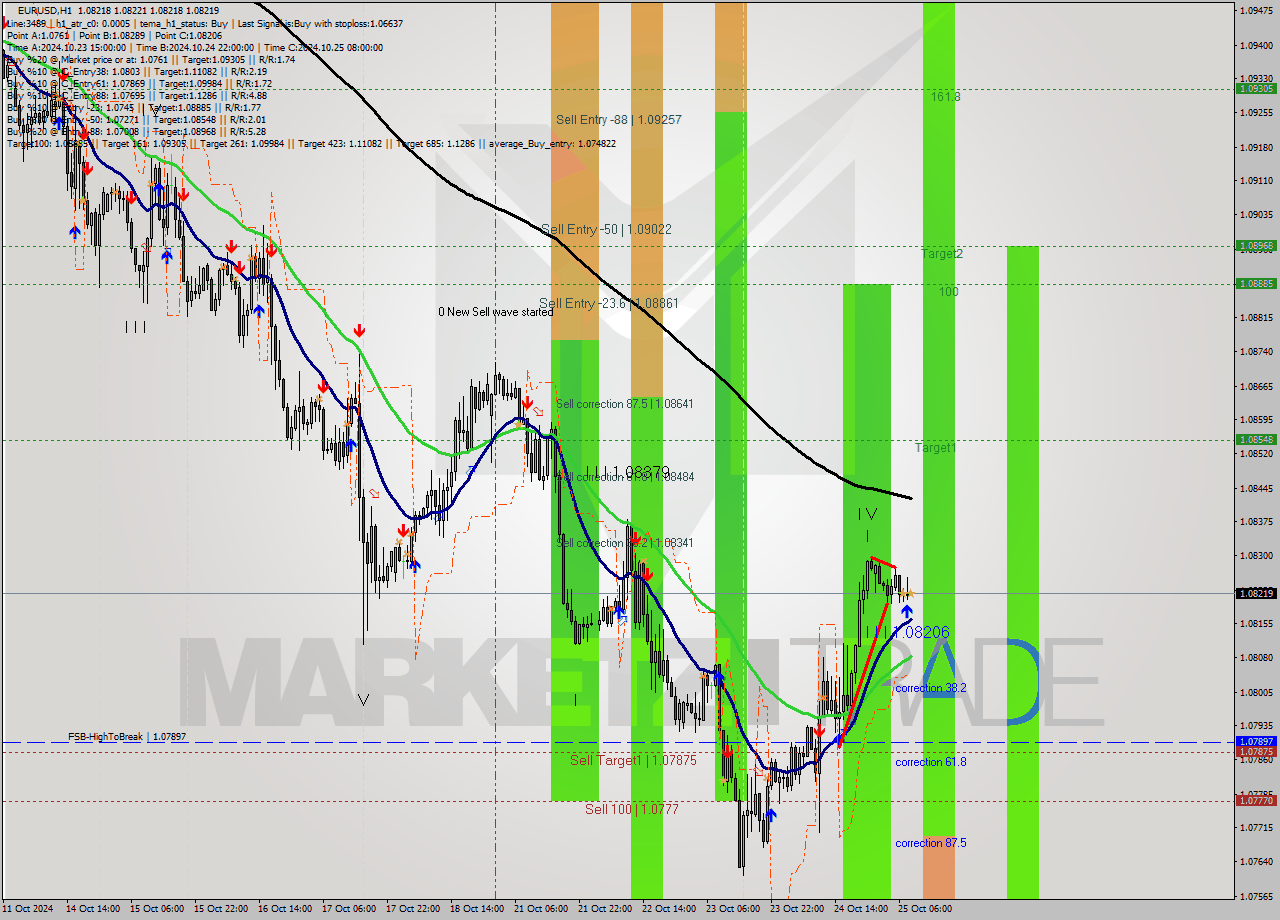Click the '161.8' Fibonacci label
The height and width of the screenshot is (920, 1280).
pos(946,97)
